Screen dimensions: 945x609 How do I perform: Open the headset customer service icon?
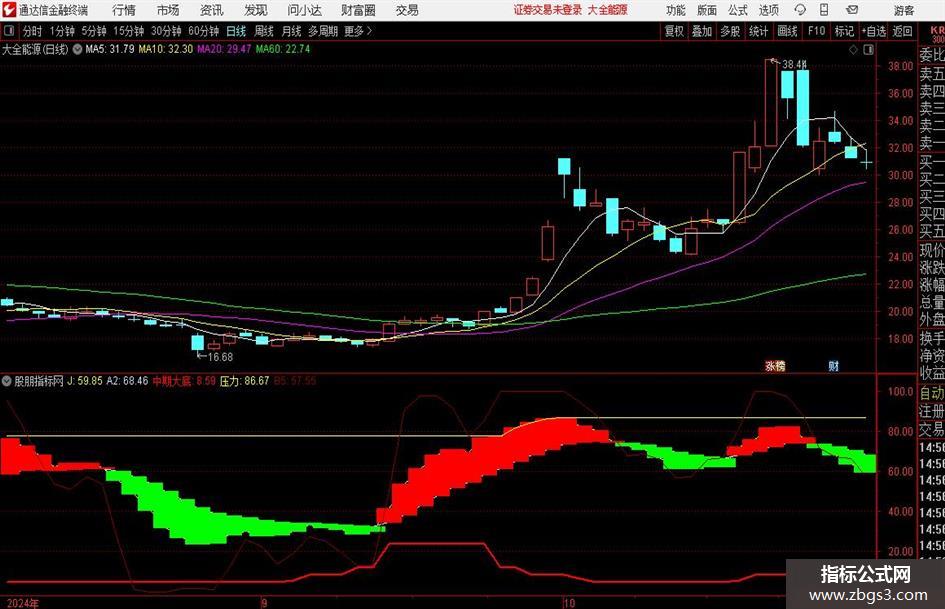[800, 10]
